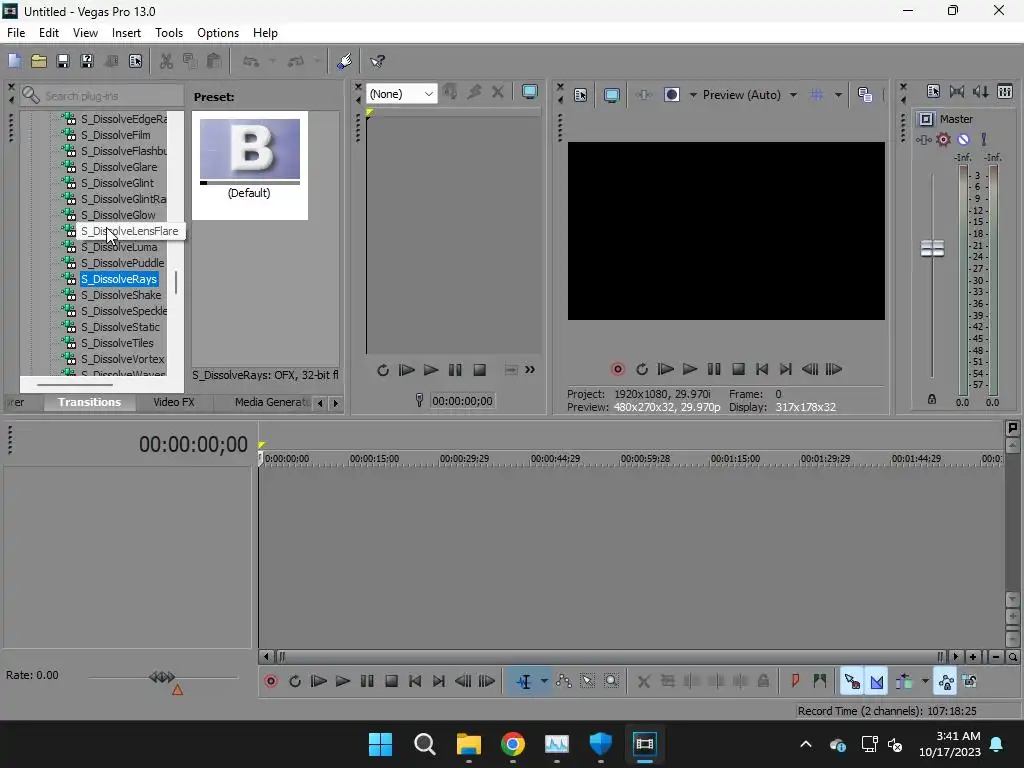The height and width of the screenshot is (768, 1024).
Task: Click the Redo arrow icon
Action: 296,61
